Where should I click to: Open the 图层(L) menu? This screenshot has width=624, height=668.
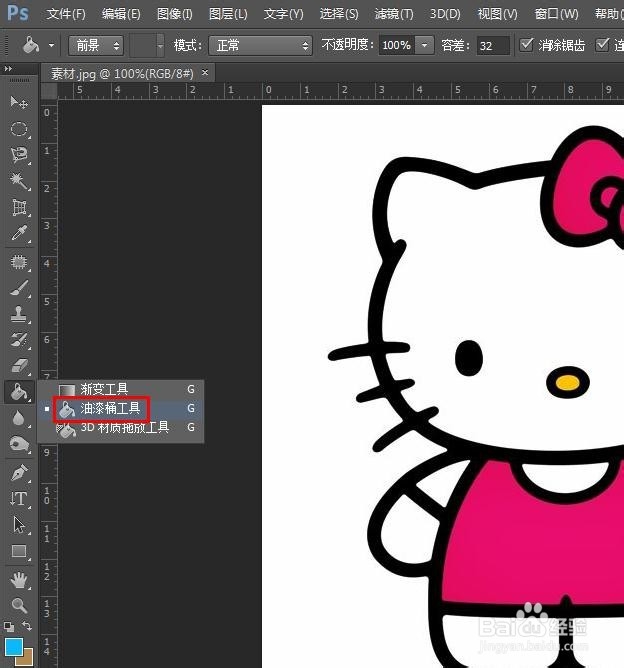pos(228,14)
